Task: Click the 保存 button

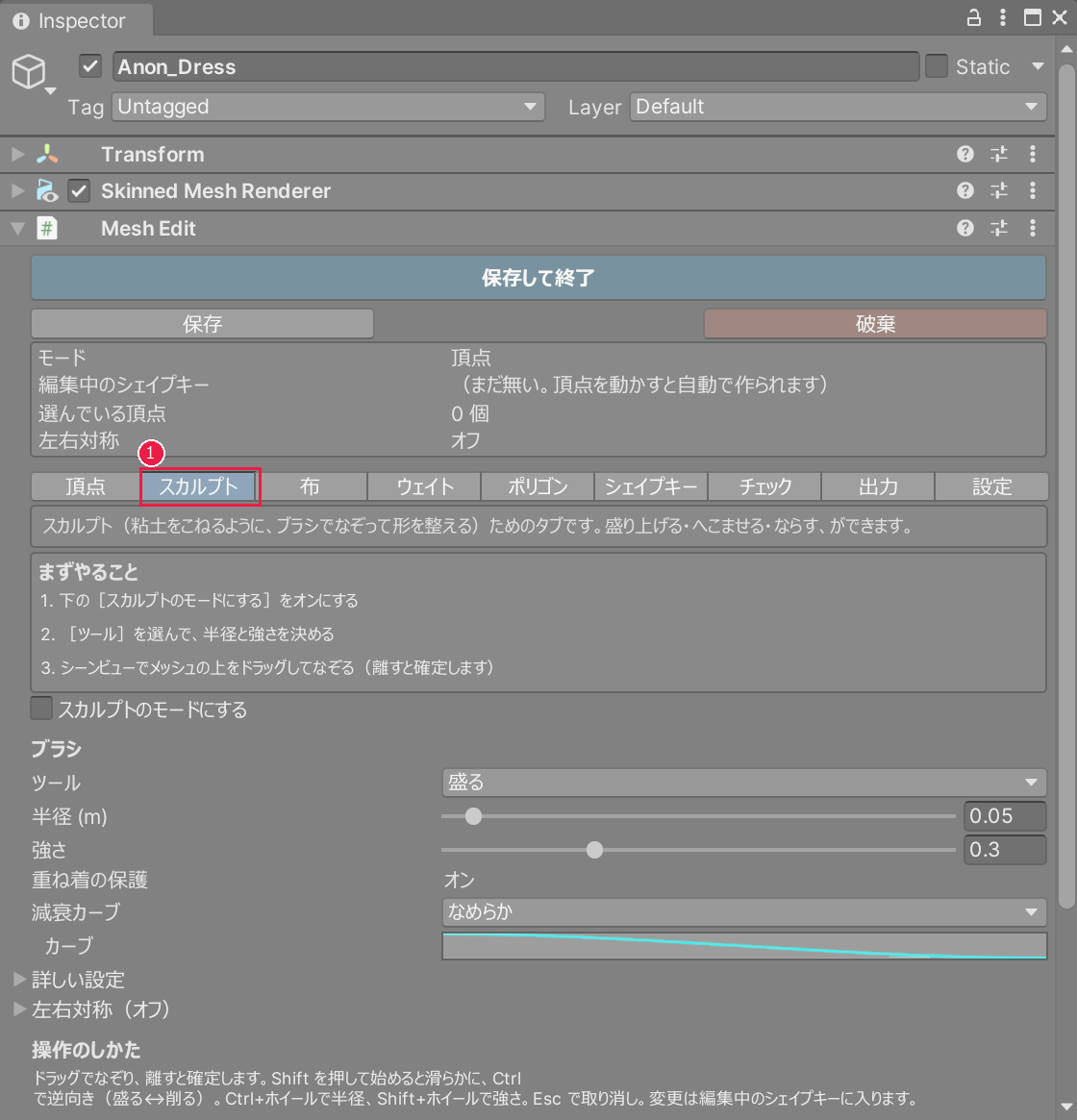Action: tap(202, 324)
